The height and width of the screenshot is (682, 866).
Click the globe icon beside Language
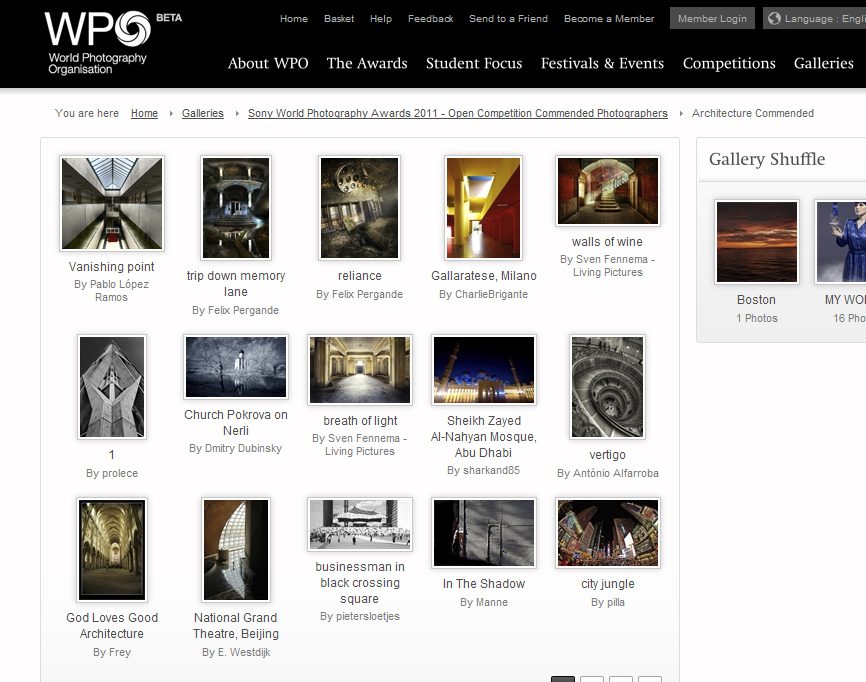coord(774,19)
